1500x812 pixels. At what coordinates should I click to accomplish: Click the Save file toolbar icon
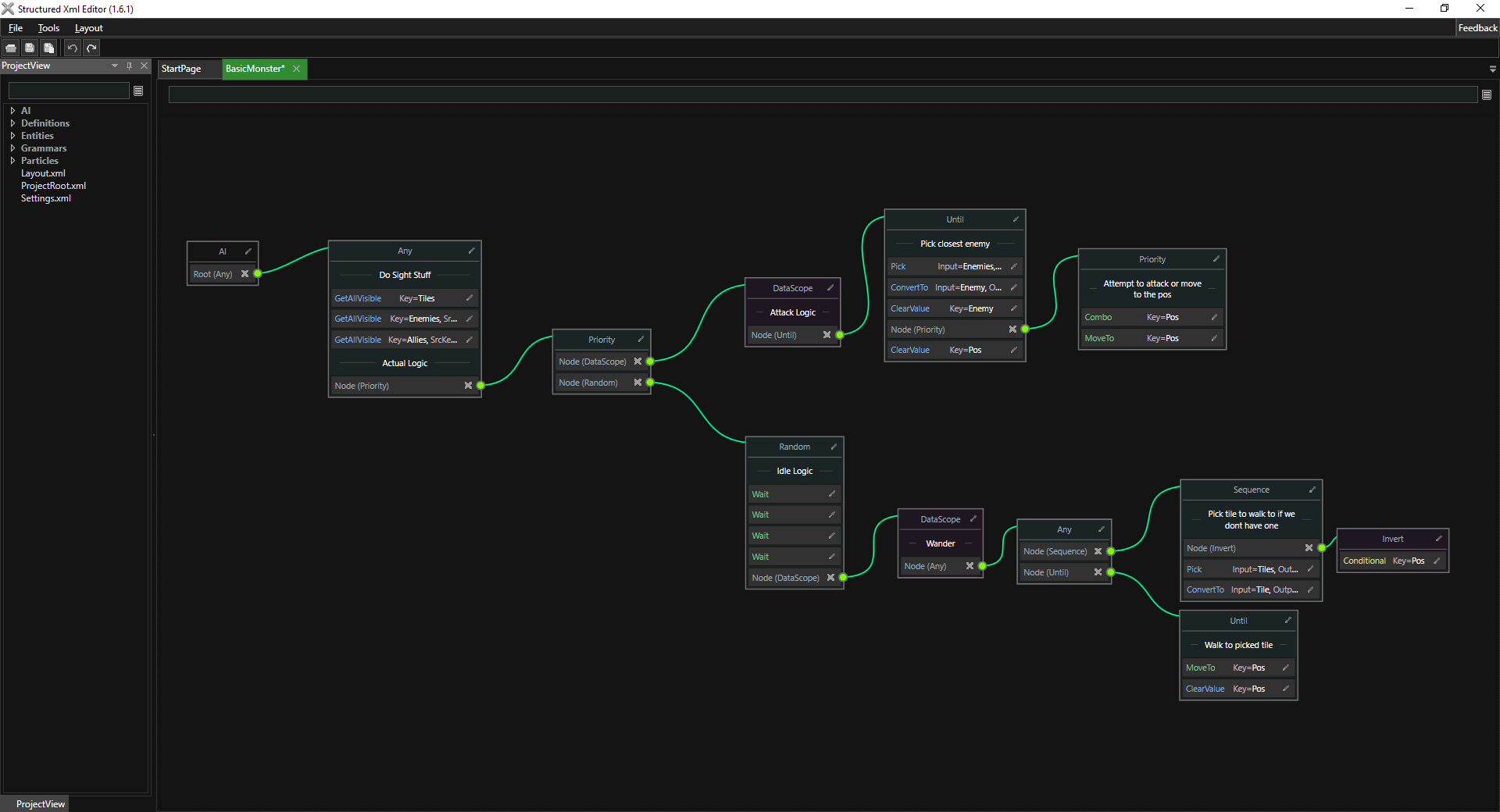pos(30,48)
